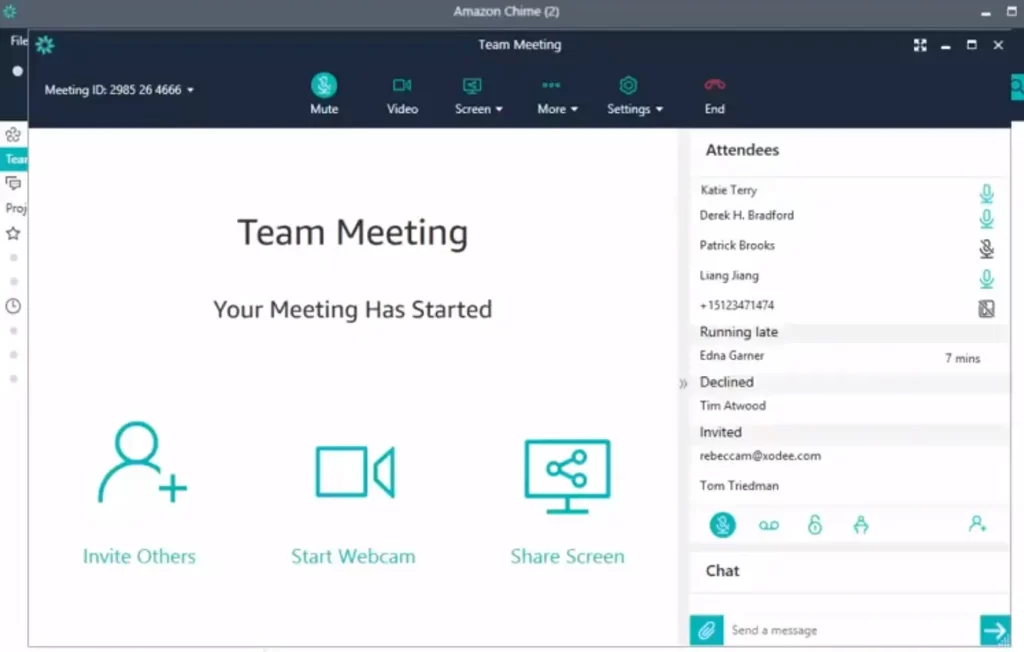Turn on Video in the meeting toolbar
This screenshot has height=652, width=1024.
coord(402,95)
